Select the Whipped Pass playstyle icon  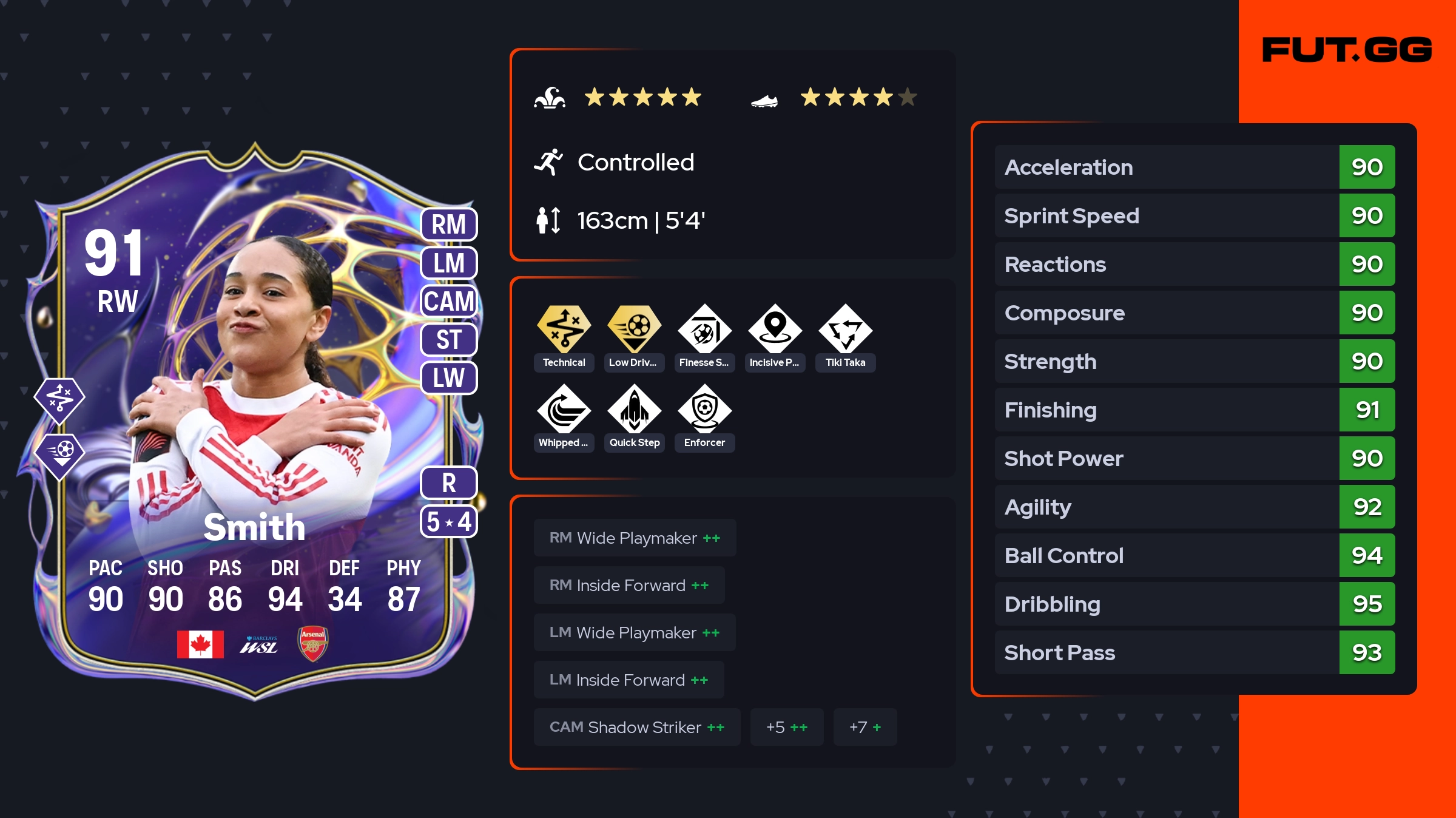564,408
